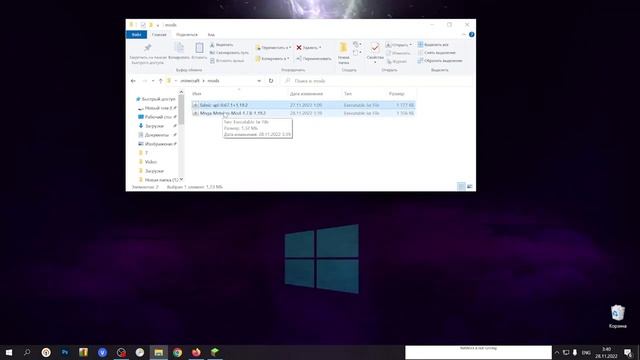Image resolution: width=640 pixels, height=360 pixels.
Task: Sort by Date modified column header
Action: [306, 94]
